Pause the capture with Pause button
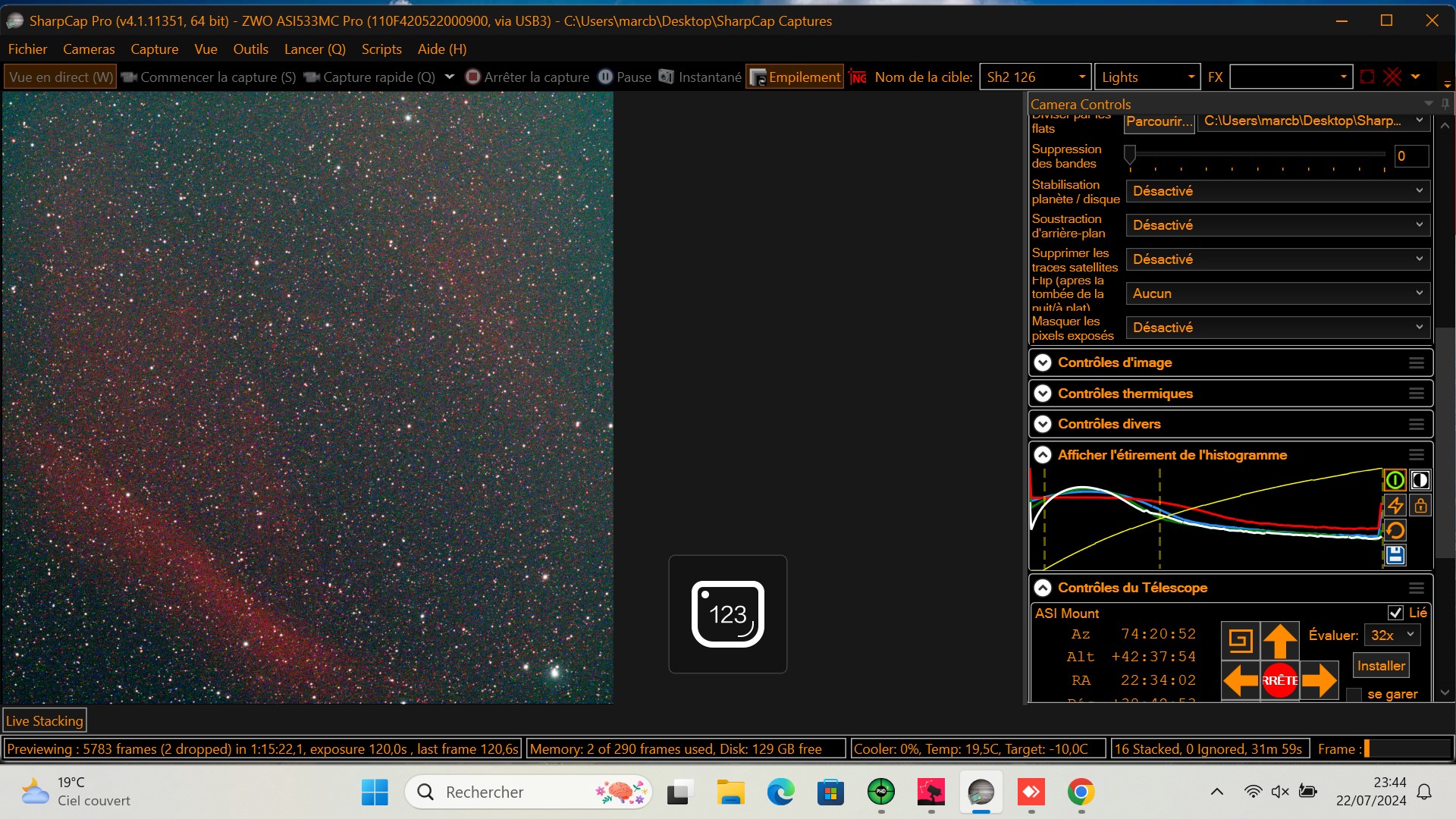 point(625,77)
